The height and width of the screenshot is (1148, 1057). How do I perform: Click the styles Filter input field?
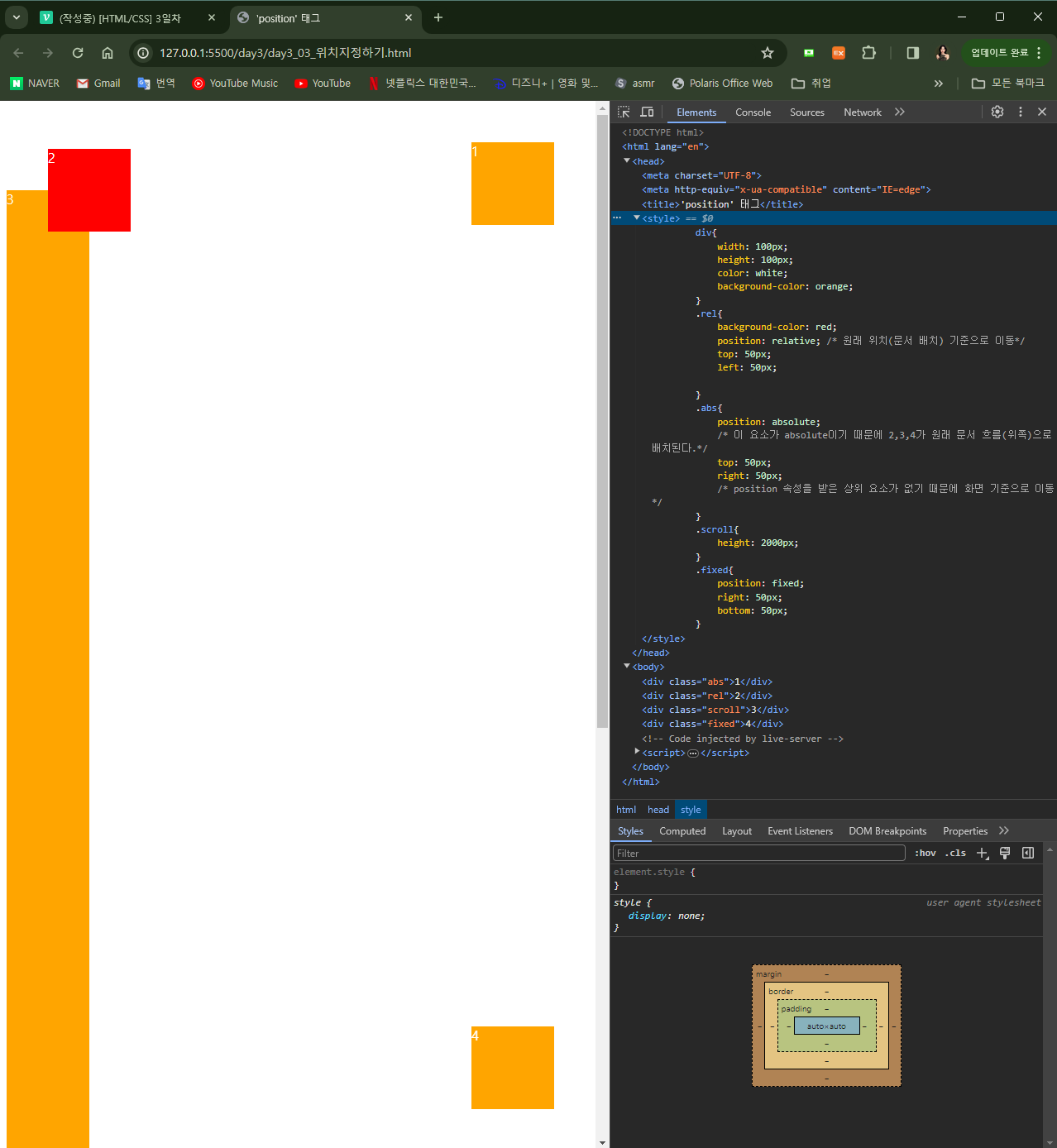click(759, 853)
